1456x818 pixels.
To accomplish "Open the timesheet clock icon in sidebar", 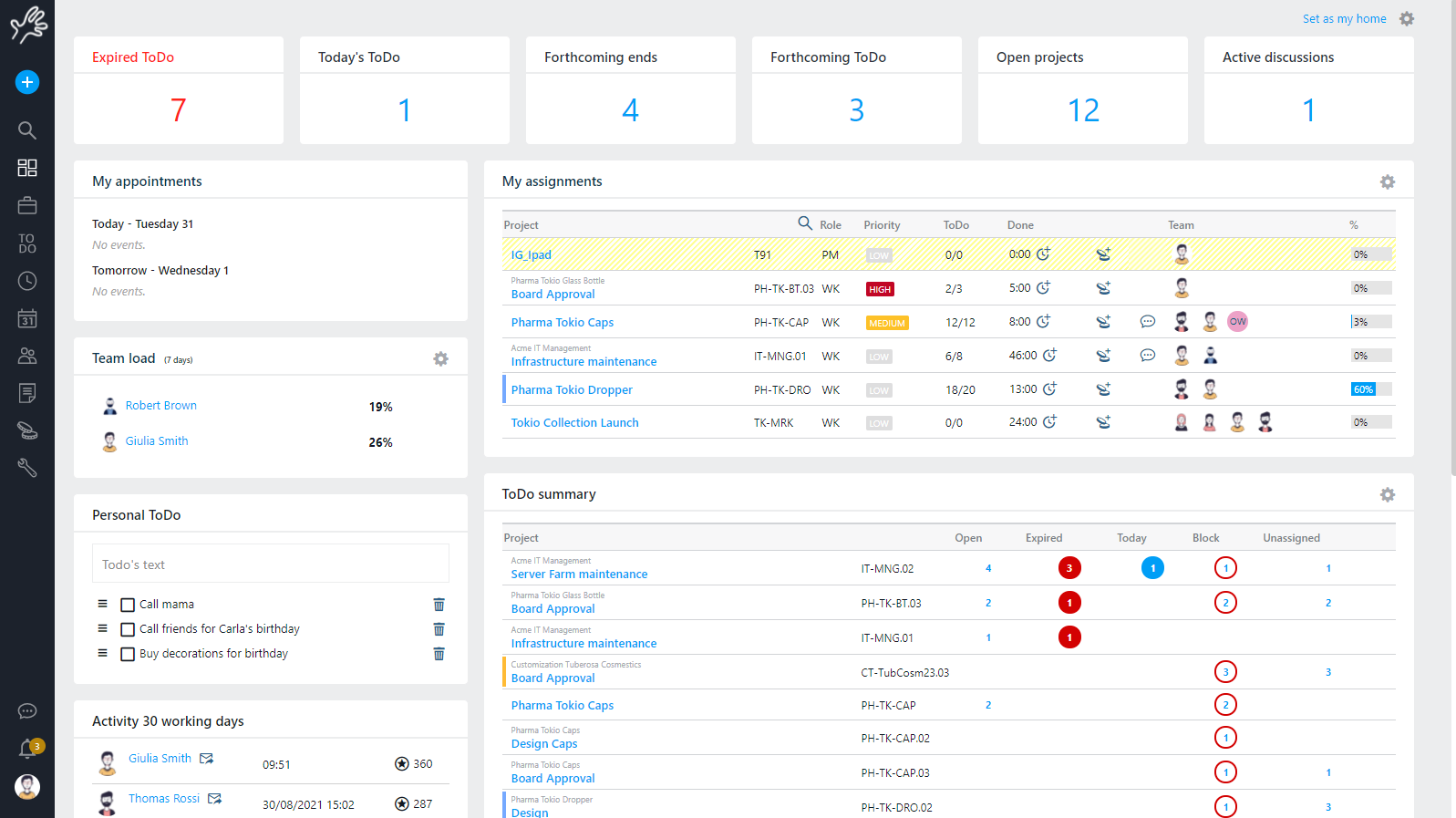I will (27, 281).
